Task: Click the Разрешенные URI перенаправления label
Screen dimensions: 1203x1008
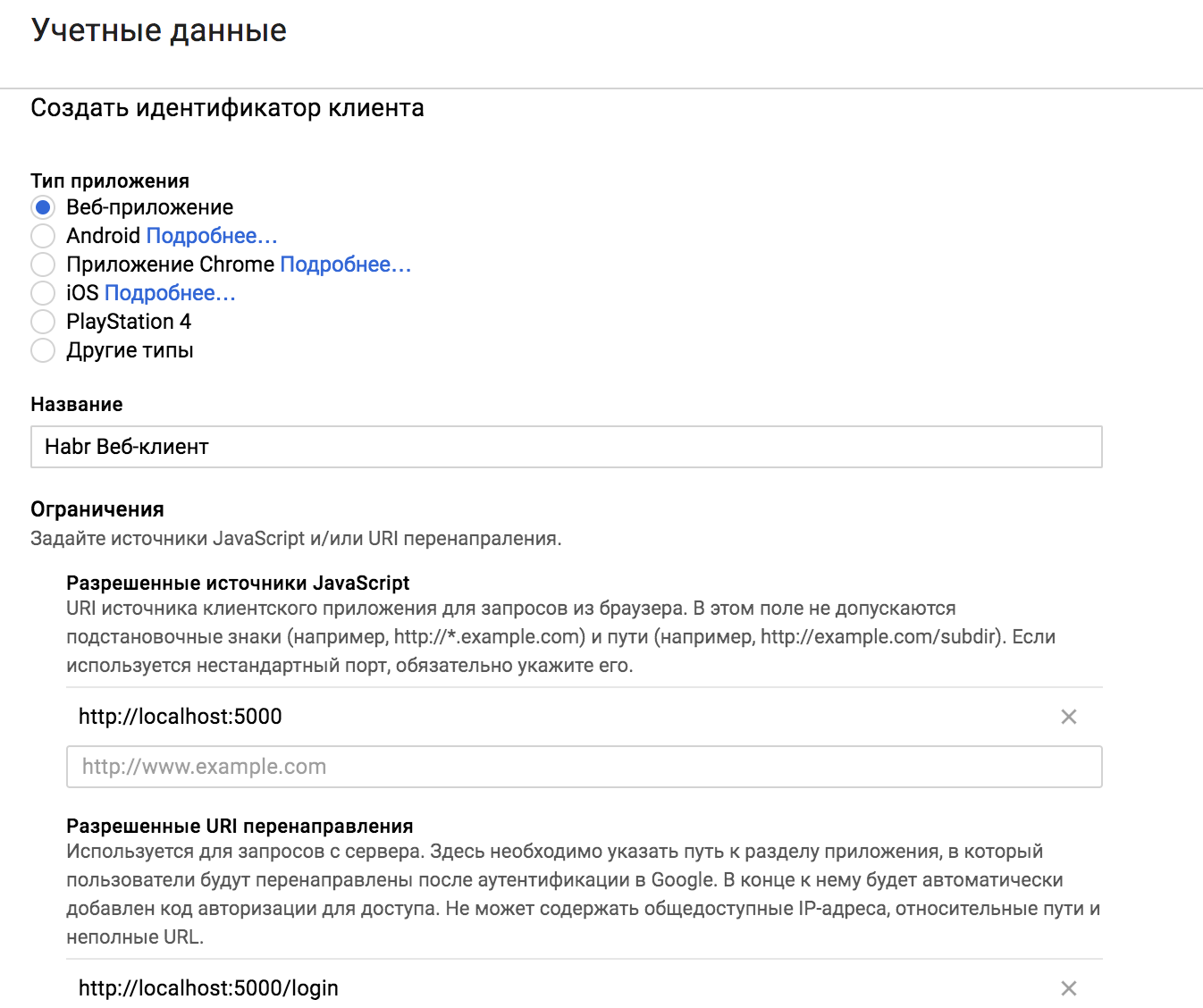Action: click(x=240, y=827)
